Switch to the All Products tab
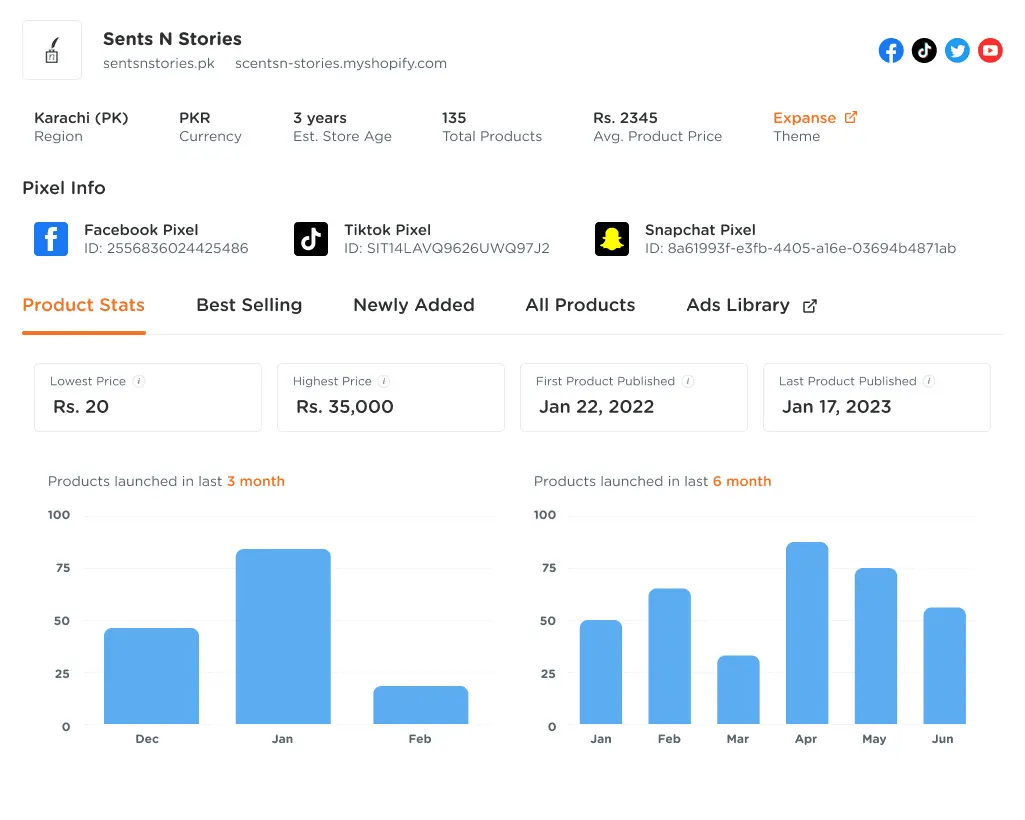Screen dimensions: 1025x820 (580, 305)
